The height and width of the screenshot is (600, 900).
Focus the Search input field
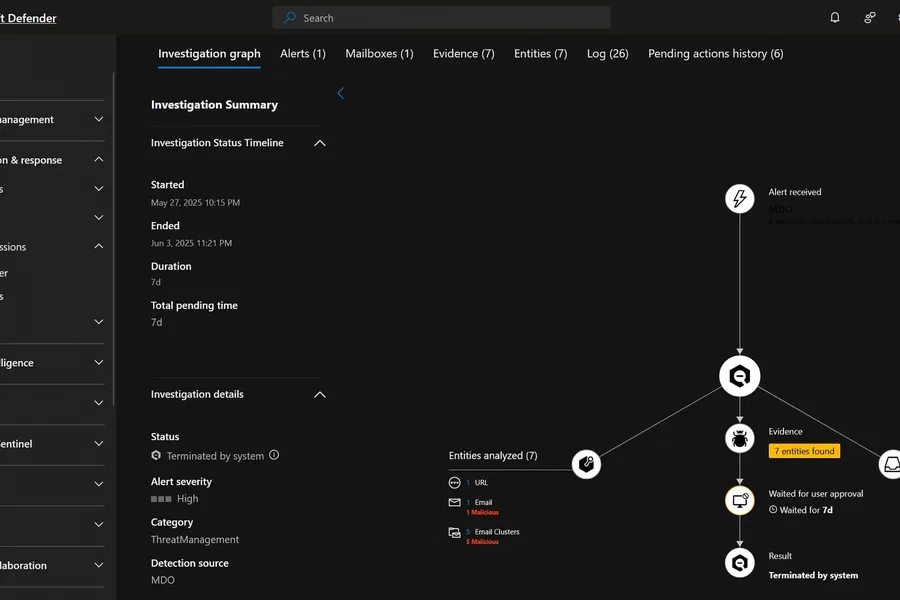coord(441,18)
